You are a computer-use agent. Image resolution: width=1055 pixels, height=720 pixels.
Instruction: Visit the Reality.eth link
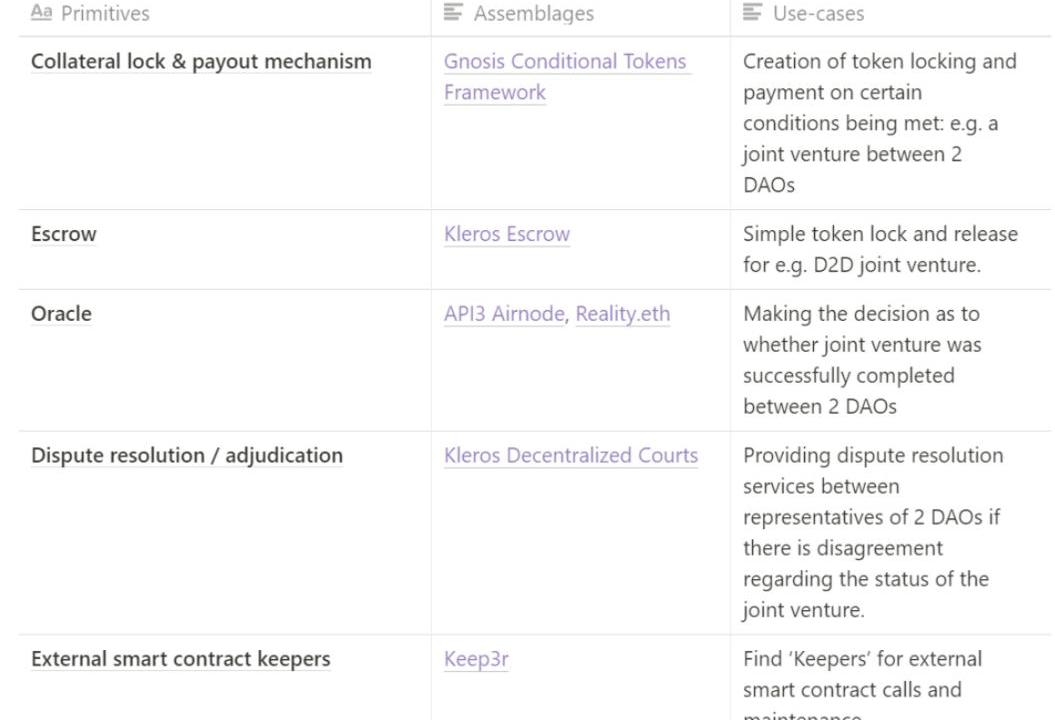622,314
